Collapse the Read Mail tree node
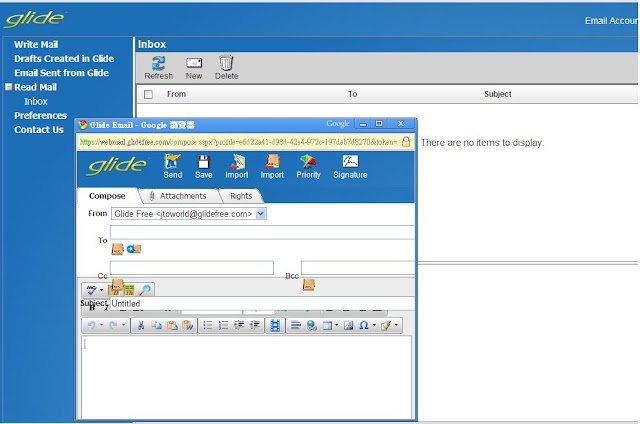This screenshot has height=424, width=640. click(8, 87)
